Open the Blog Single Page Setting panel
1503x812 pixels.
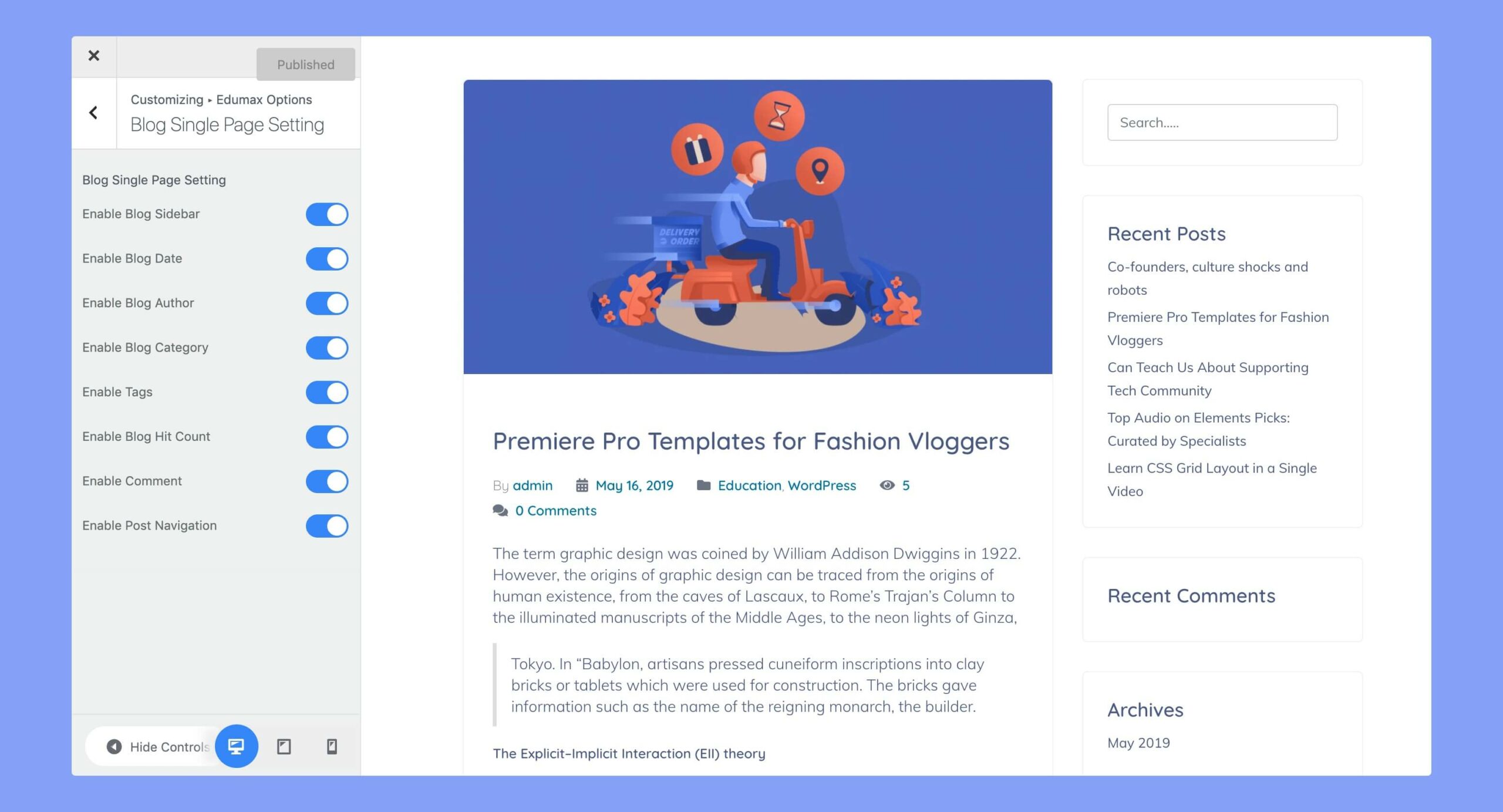coord(227,123)
